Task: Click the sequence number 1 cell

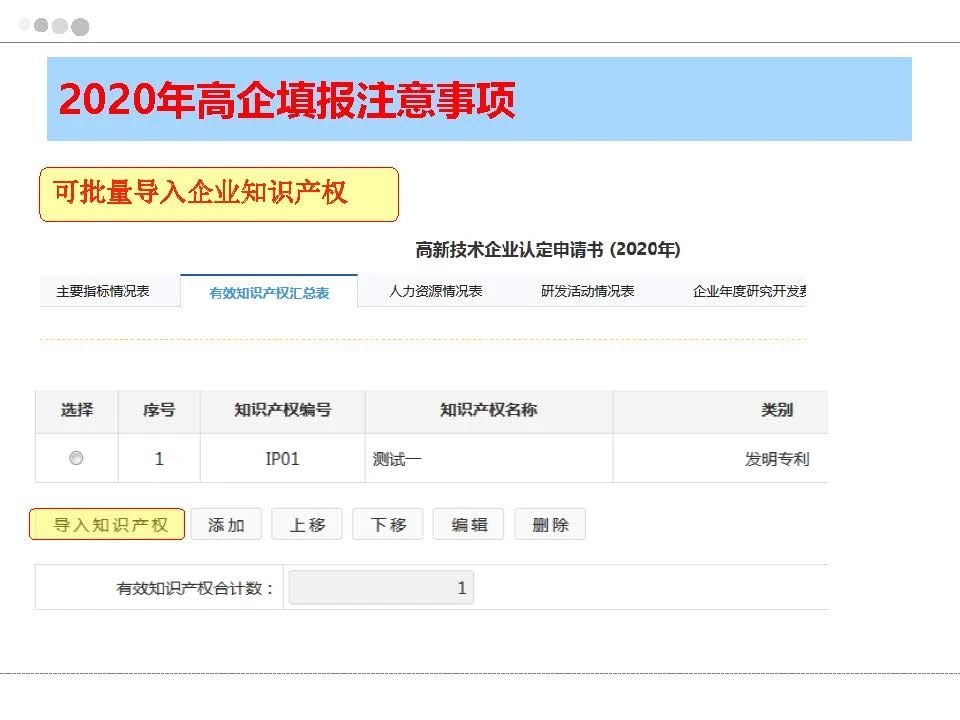Action: tap(159, 459)
